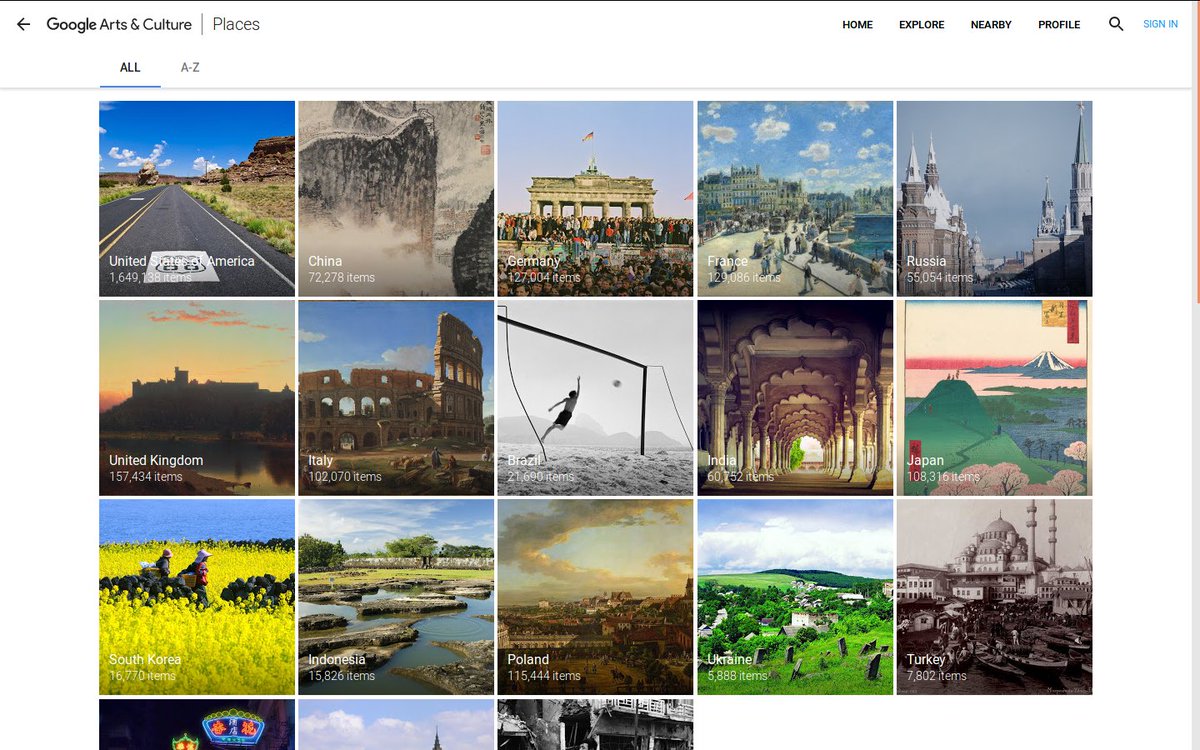Open the PROFILE menu item
The image size is (1200, 750).
pos(1059,25)
